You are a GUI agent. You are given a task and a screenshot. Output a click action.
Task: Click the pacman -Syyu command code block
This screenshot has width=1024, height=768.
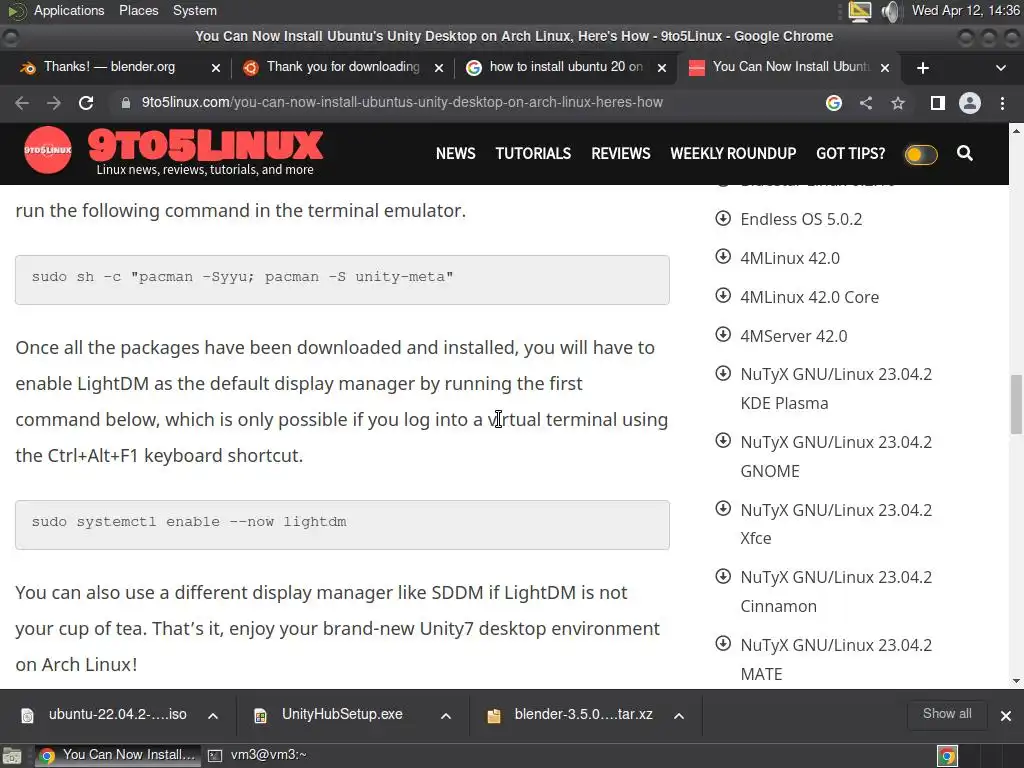coord(342,280)
